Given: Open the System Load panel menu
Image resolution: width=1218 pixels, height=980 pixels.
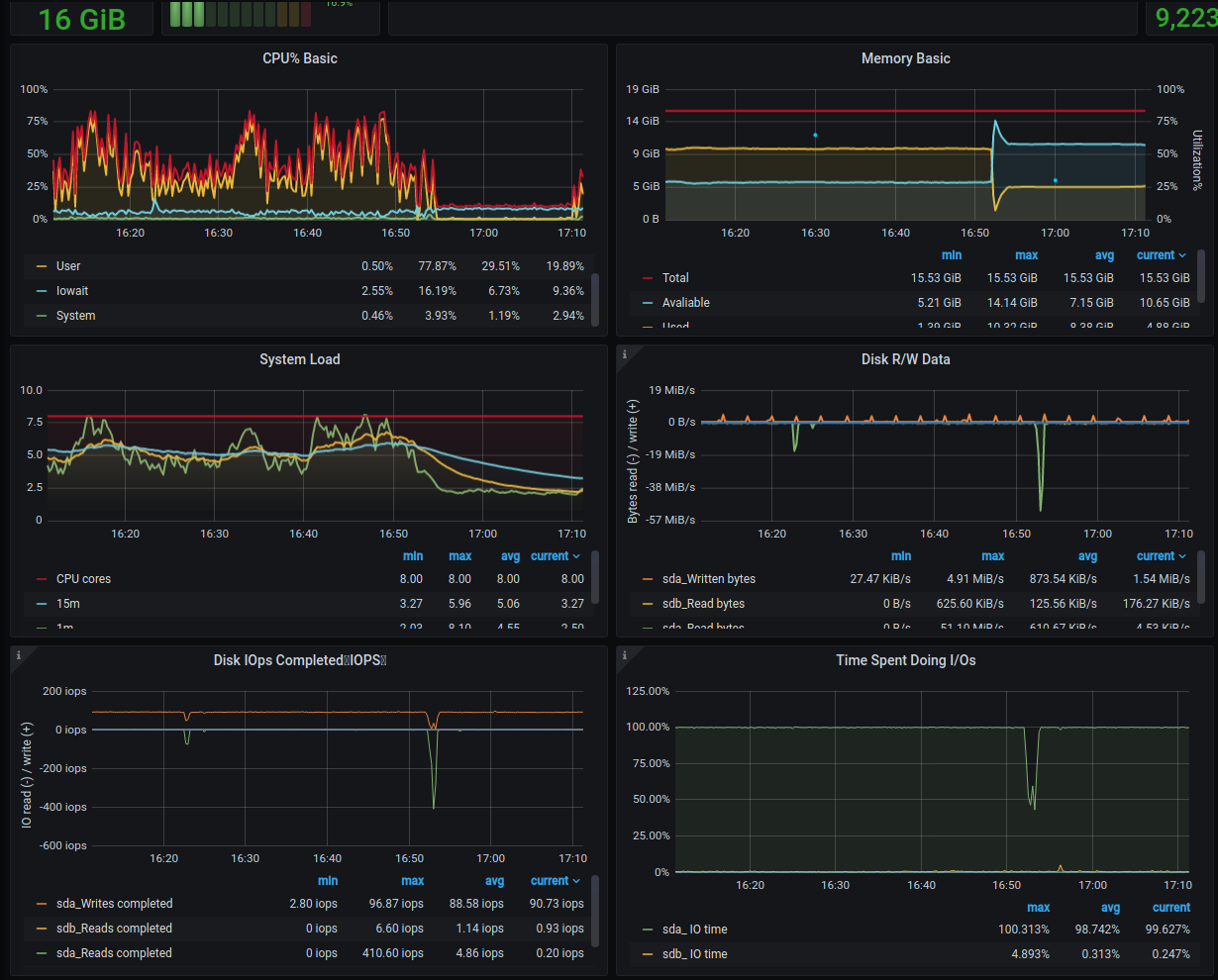Looking at the screenshot, I should click(x=300, y=359).
